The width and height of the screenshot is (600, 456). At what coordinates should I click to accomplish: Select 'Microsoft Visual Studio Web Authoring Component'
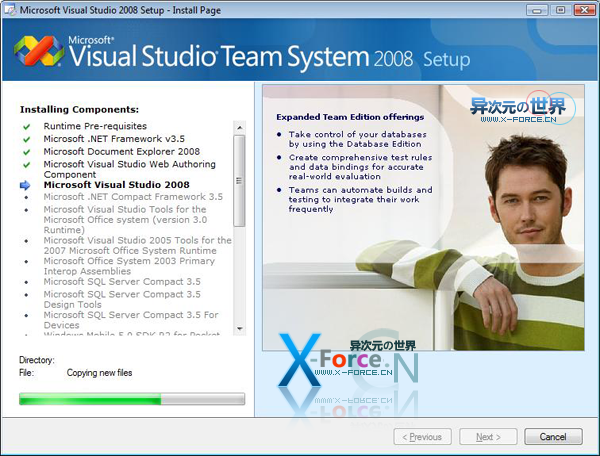click(x=129, y=169)
